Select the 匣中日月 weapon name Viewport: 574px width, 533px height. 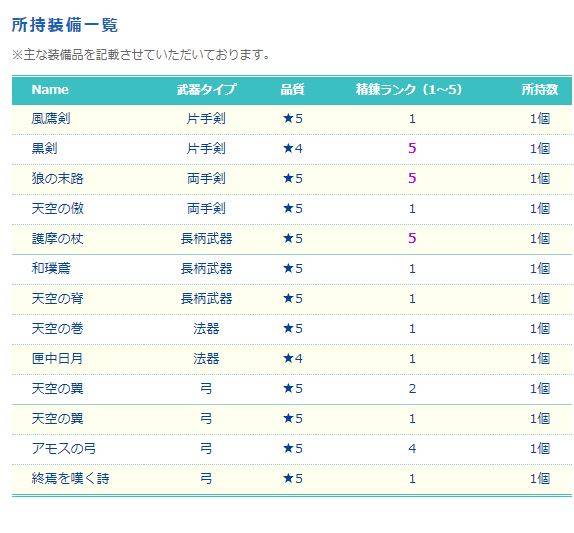[x=57, y=359]
